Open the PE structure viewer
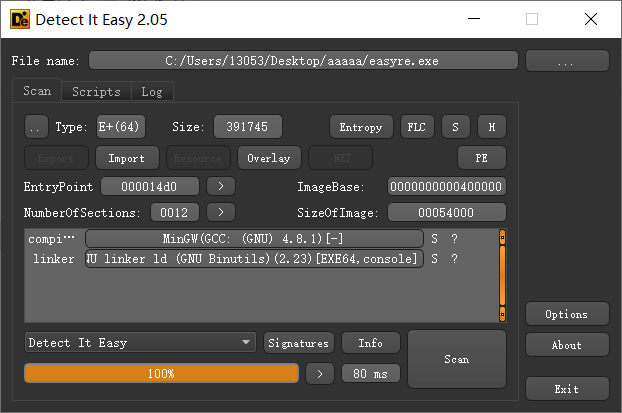Viewport: 622px width, 413px height. [x=481, y=158]
